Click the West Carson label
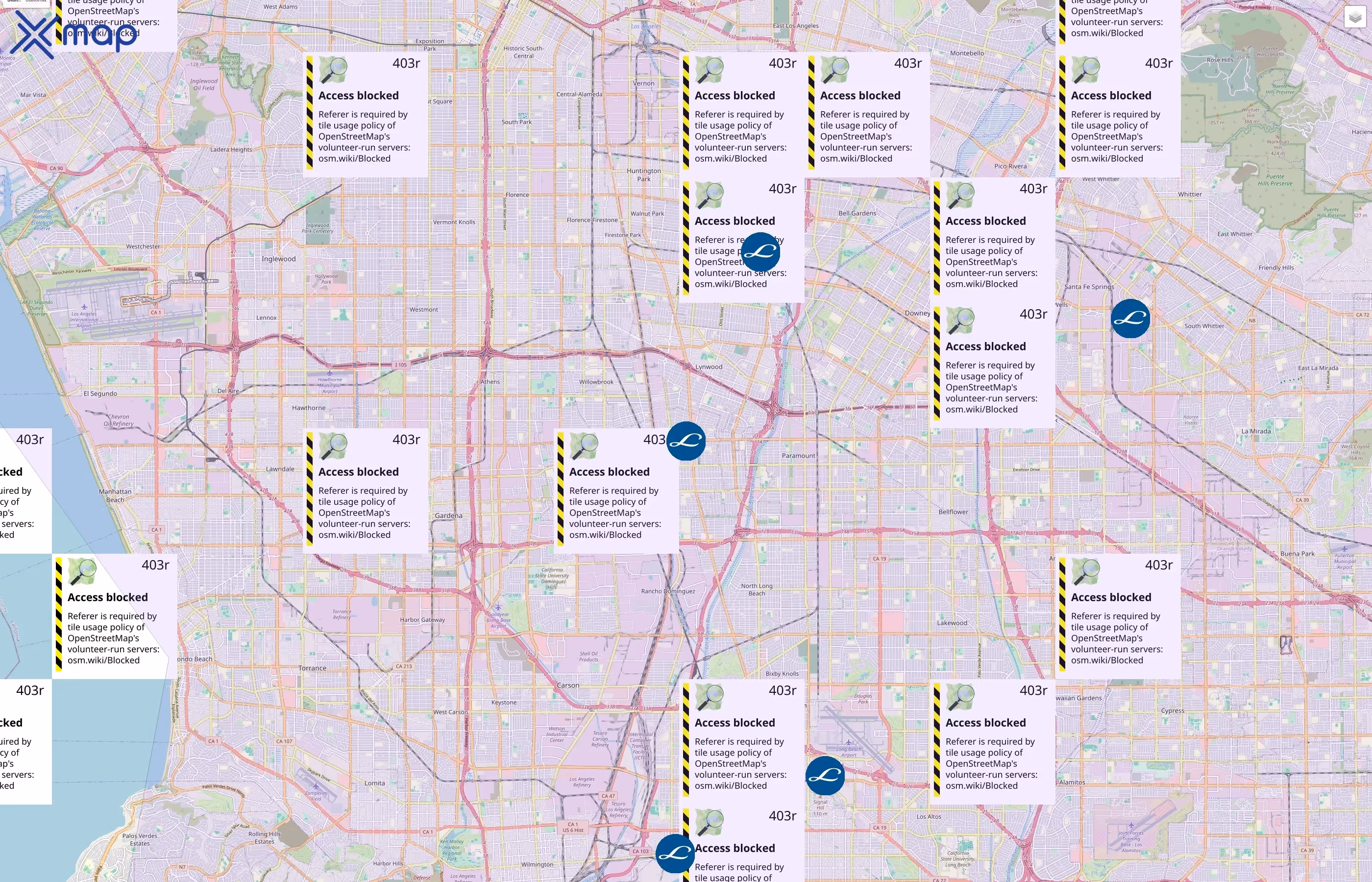 [451, 712]
